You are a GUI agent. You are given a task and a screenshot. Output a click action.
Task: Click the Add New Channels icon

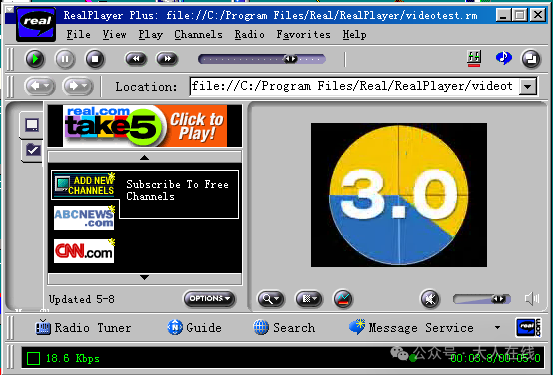(x=85, y=185)
